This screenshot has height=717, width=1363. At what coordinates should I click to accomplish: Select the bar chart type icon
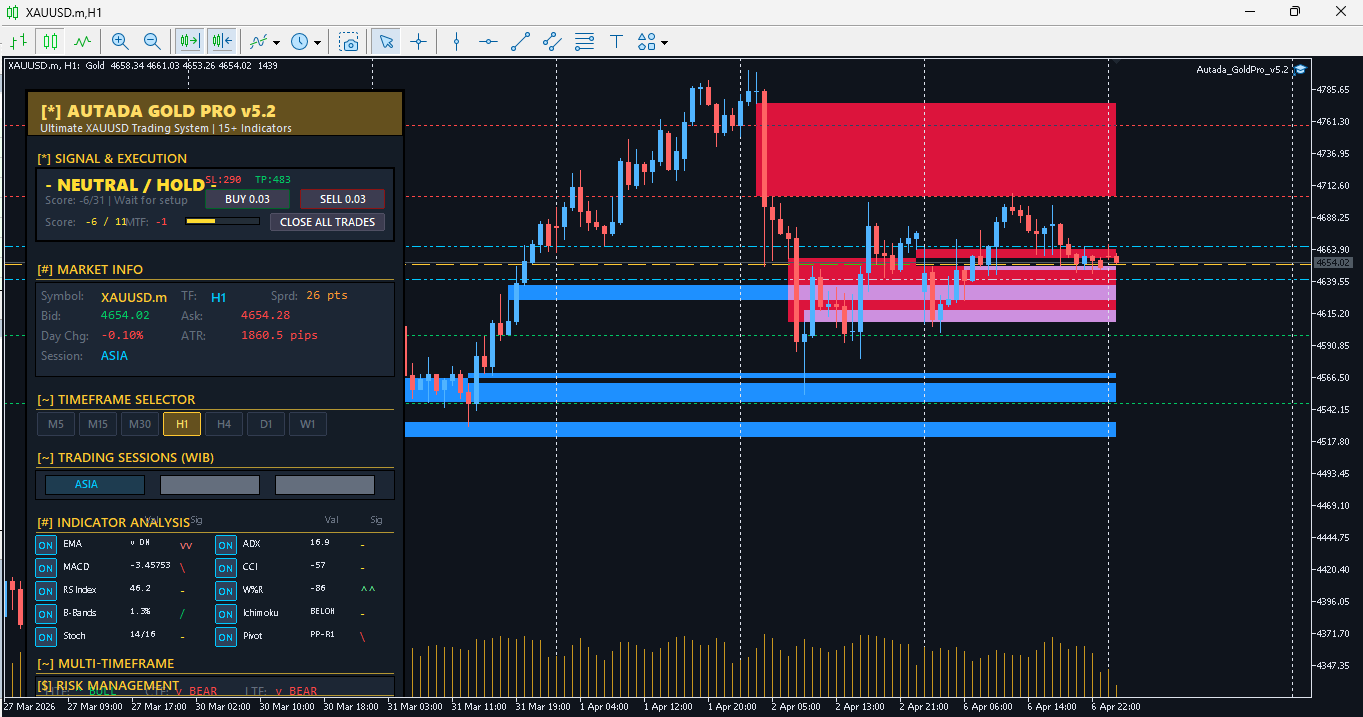click(18, 41)
